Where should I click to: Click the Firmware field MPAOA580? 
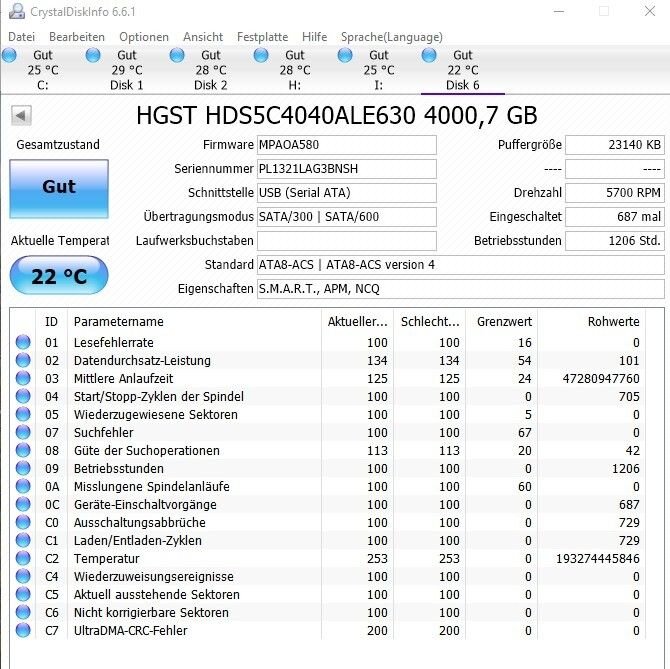347,145
